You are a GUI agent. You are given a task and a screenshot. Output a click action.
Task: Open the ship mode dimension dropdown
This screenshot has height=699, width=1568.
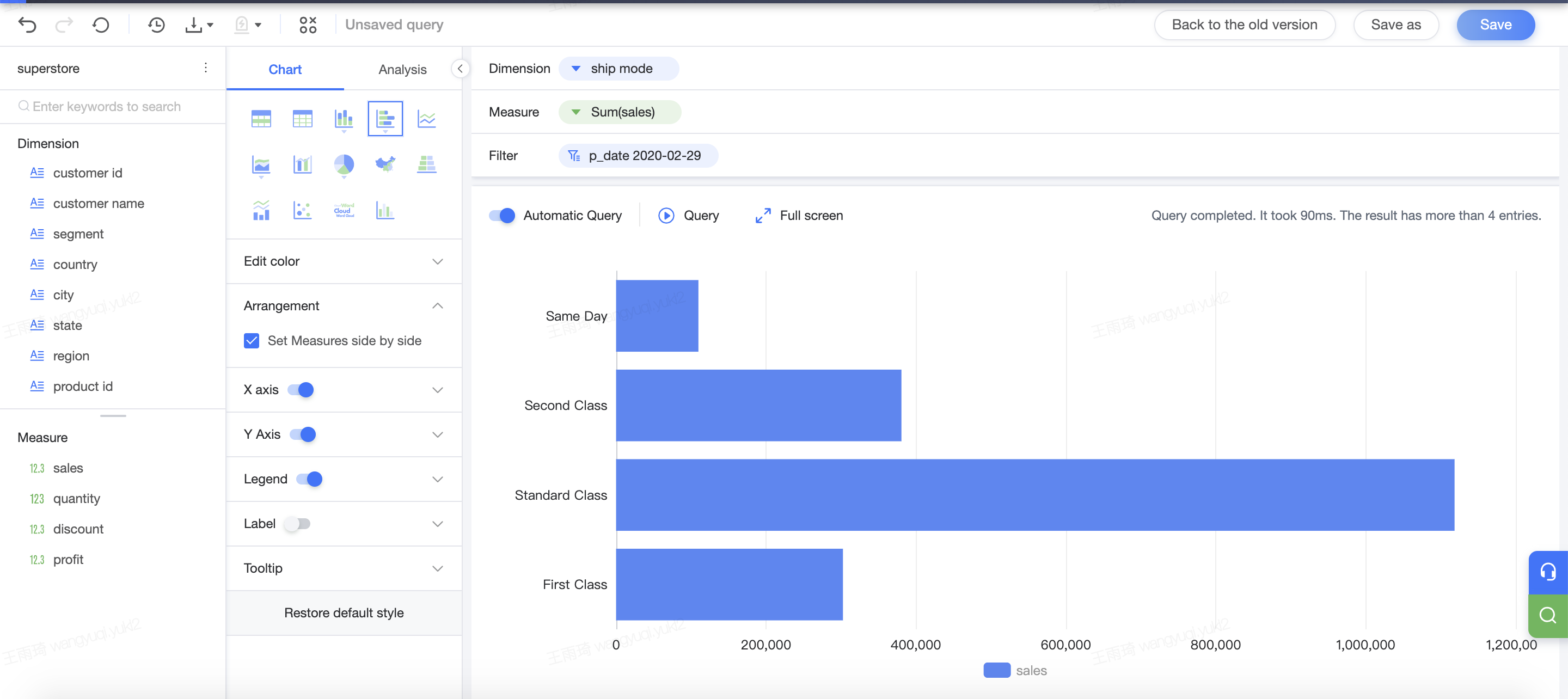575,68
